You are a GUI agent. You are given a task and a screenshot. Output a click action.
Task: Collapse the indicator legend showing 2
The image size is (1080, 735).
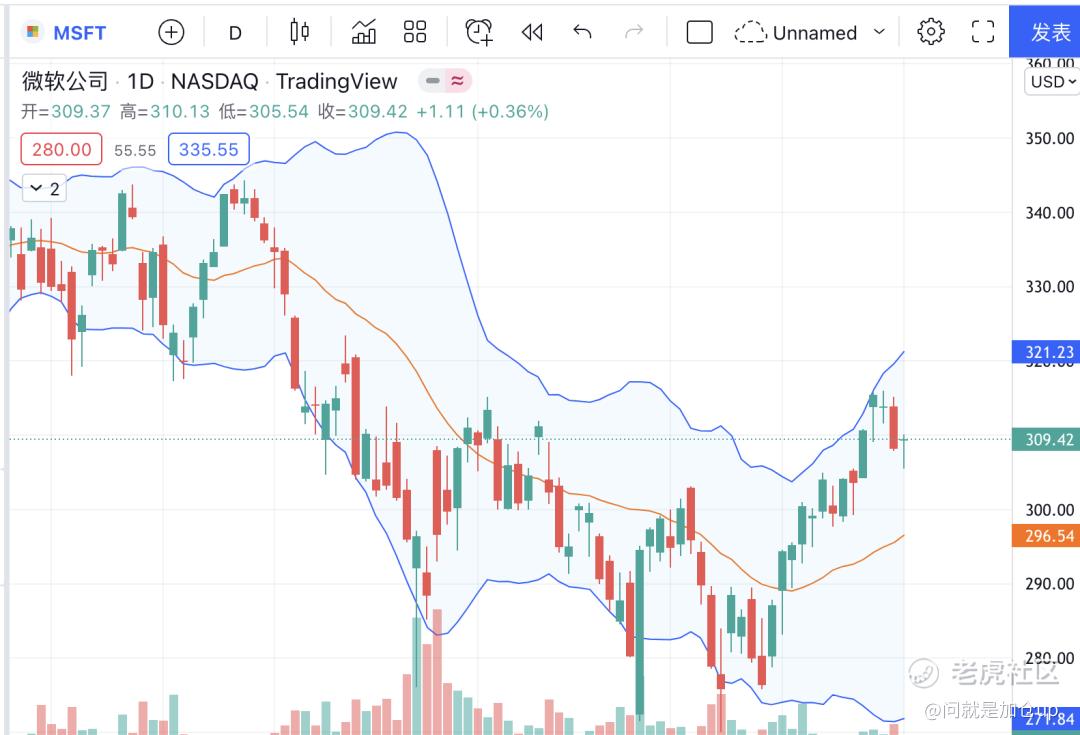pos(45,188)
